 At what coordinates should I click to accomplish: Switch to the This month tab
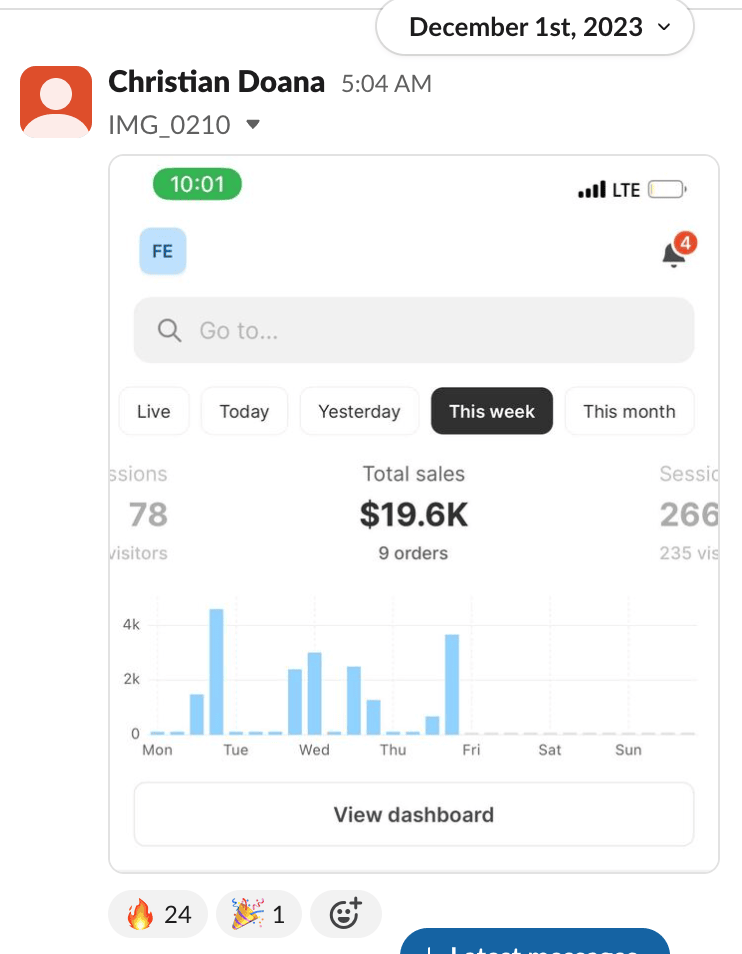(x=629, y=411)
